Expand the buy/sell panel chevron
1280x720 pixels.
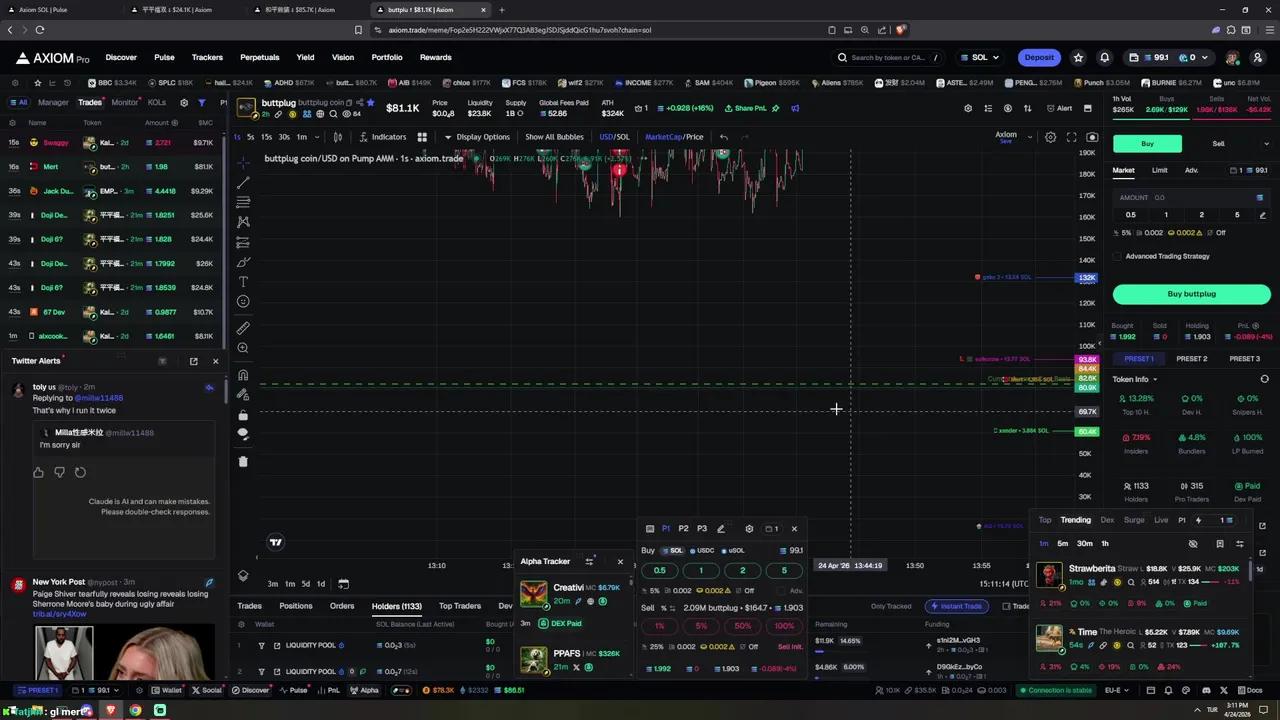[x=1266, y=143]
